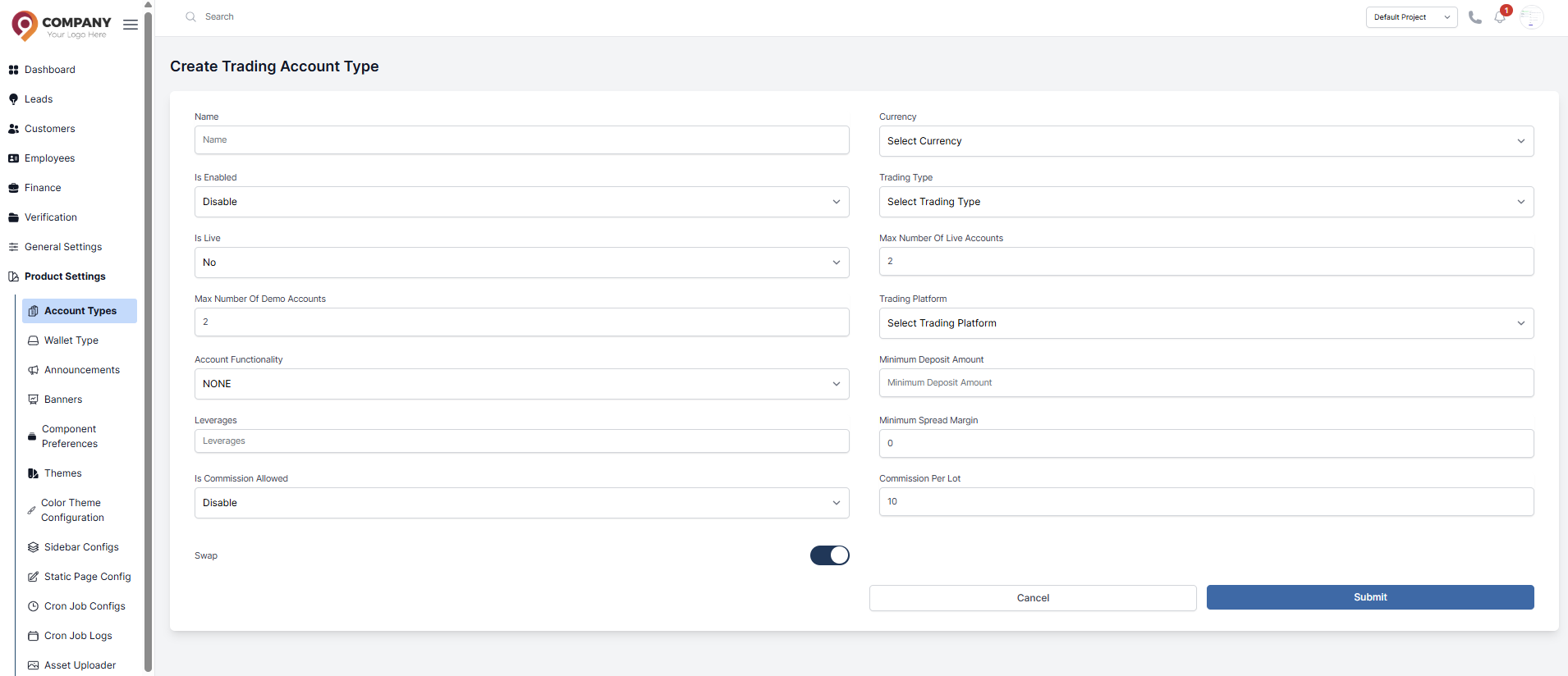Click the Wallet Type icon
1568x676 pixels.
coord(33,340)
